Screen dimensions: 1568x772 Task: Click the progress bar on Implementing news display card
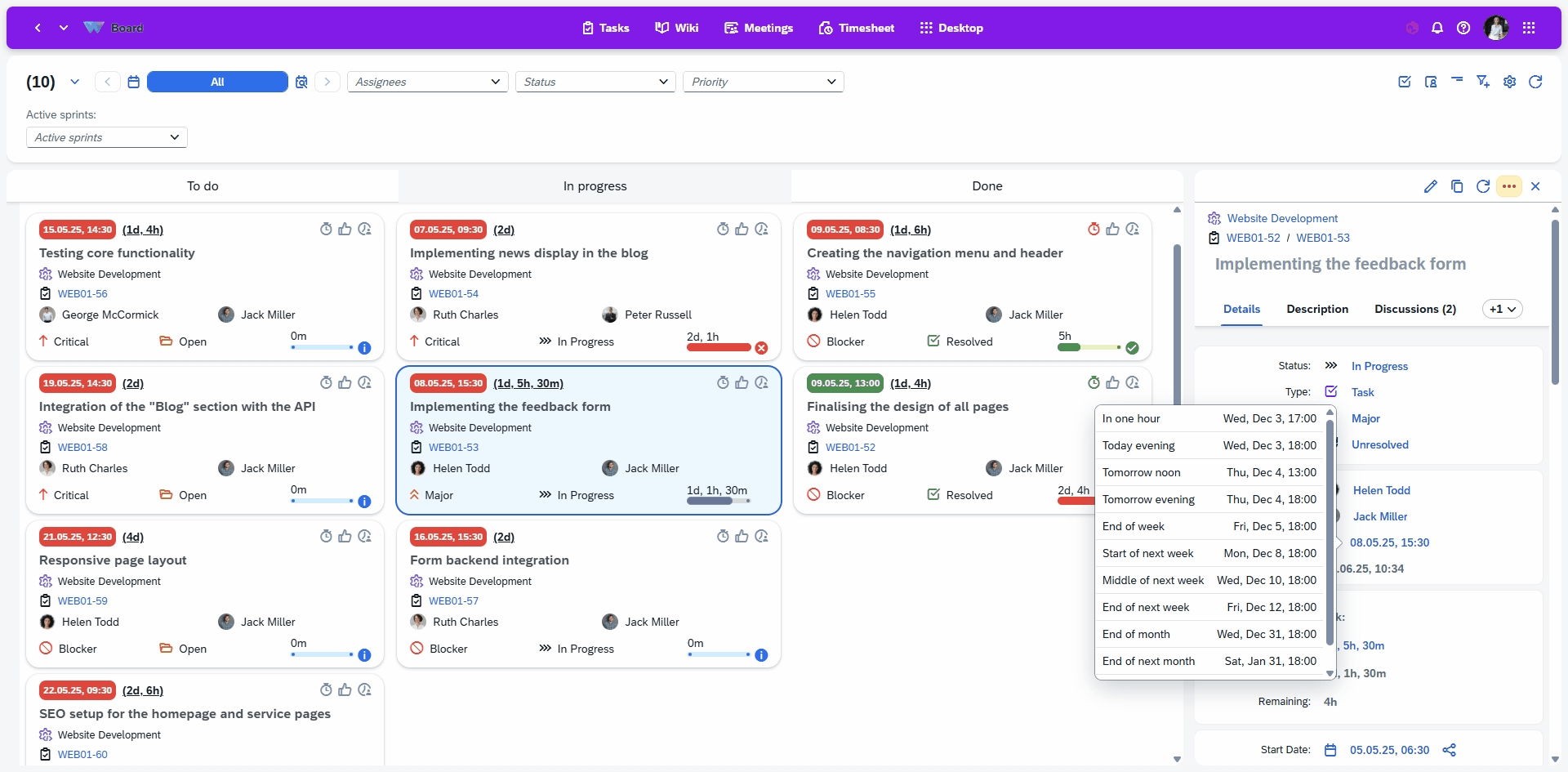(719, 347)
